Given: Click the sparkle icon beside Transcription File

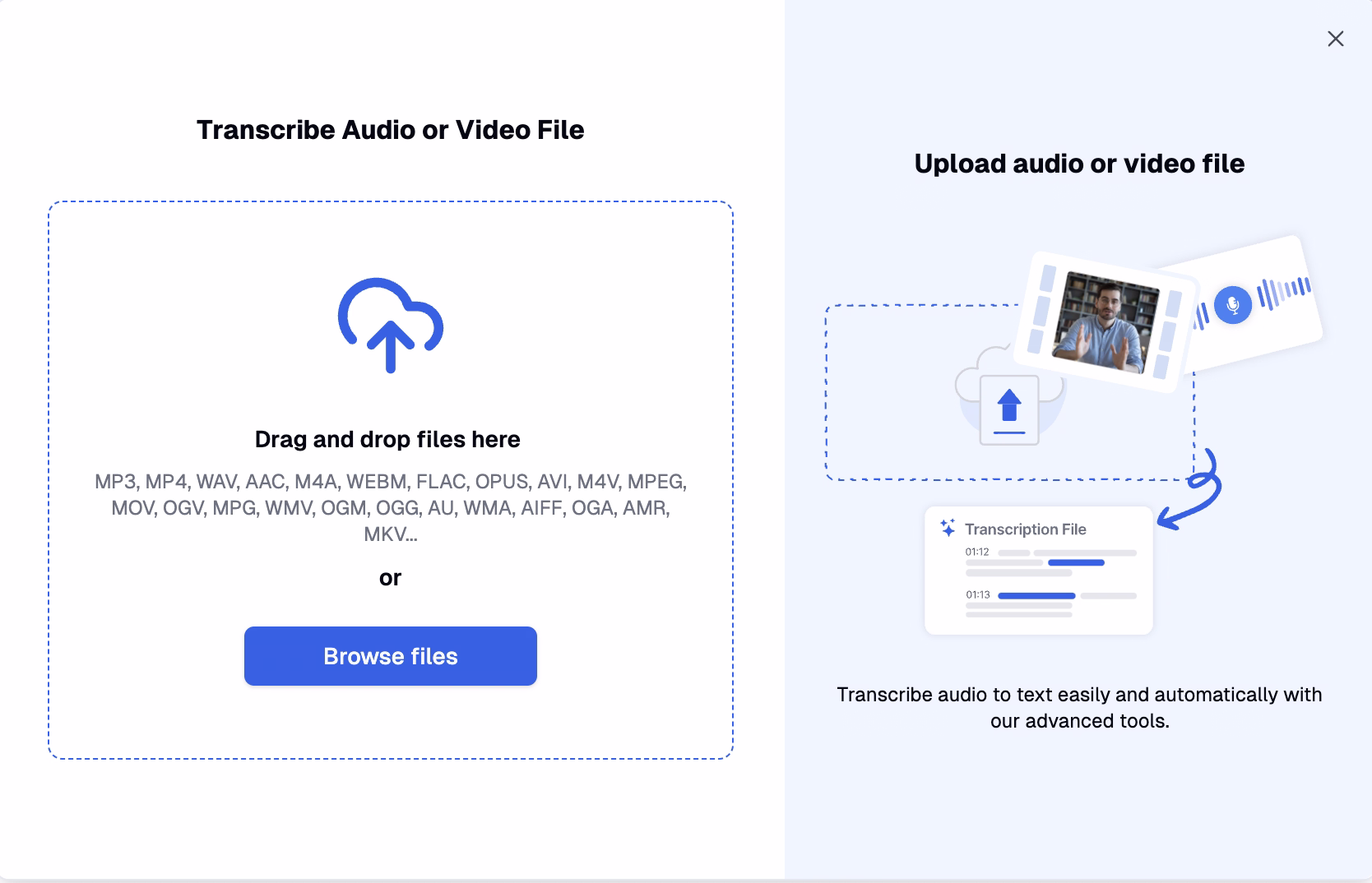Looking at the screenshot, I should [948, 528].
